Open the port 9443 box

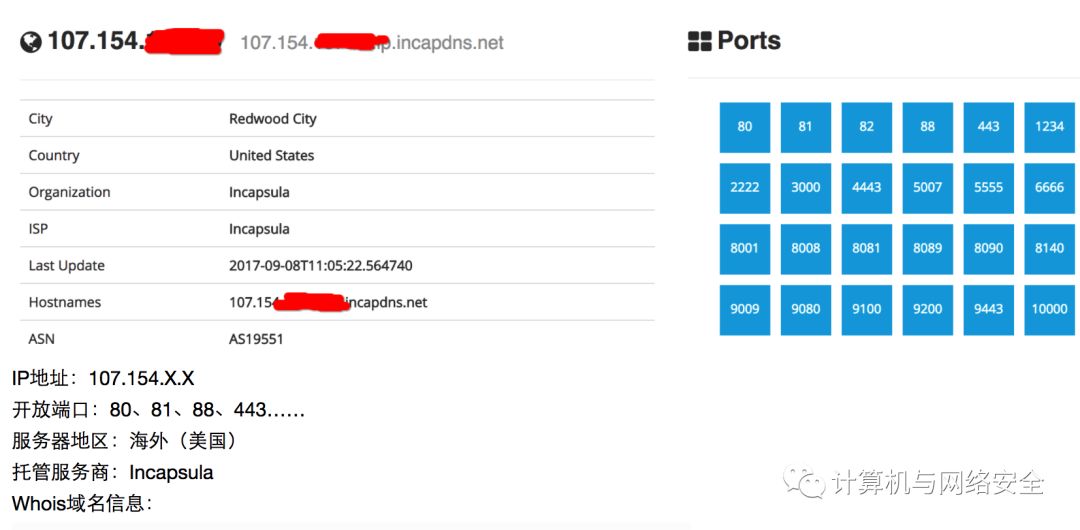pos(988,309)
